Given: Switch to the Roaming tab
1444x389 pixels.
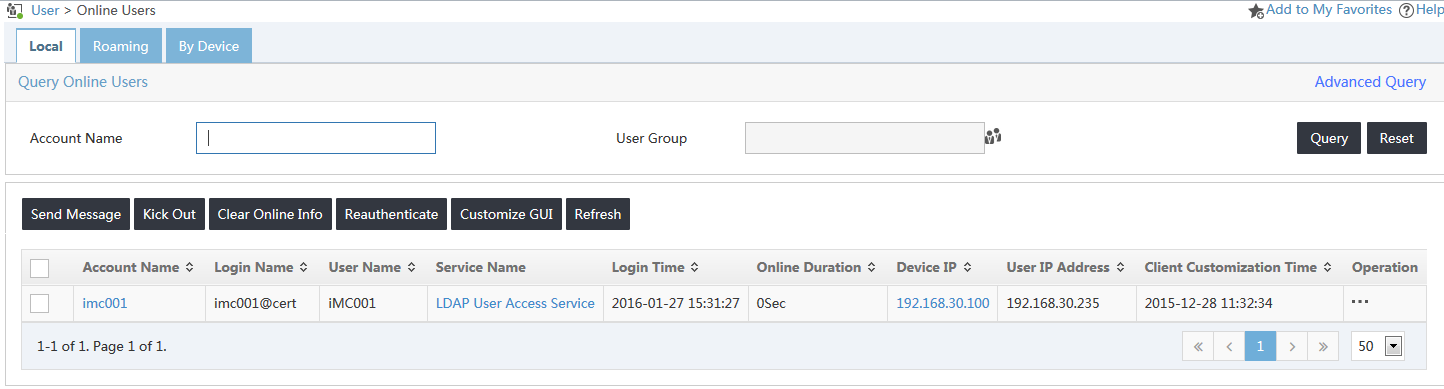Looking at the screenshot, I should pyautogui.click(x=121, y=46).
